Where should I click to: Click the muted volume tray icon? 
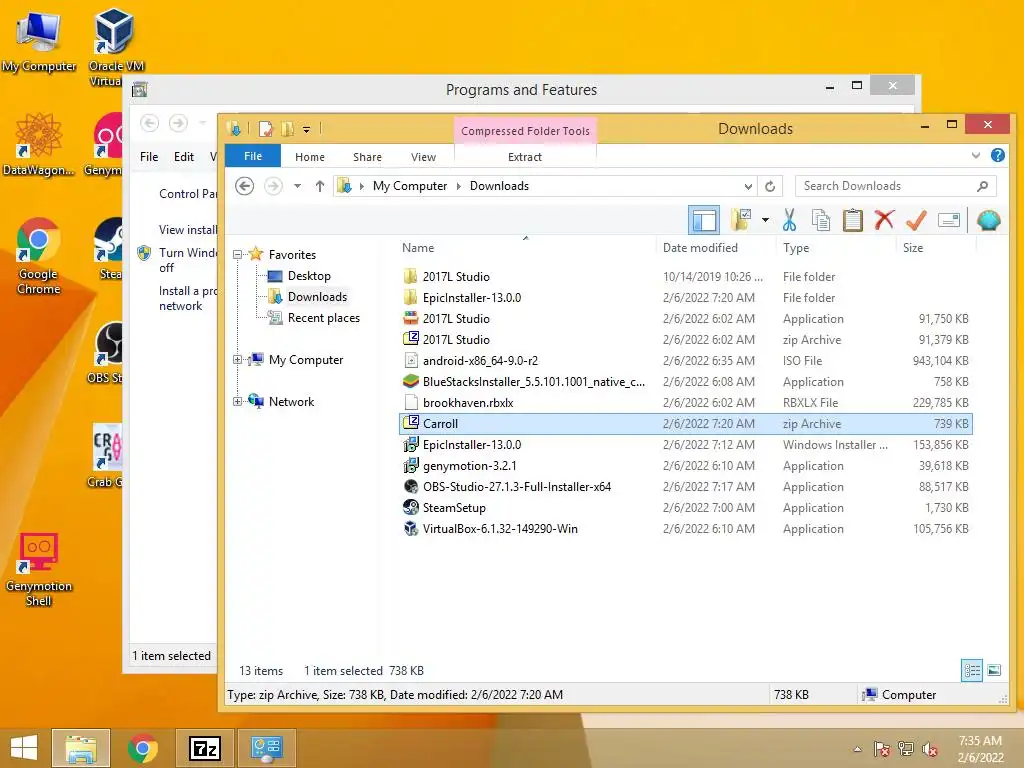tap(929, 749)
